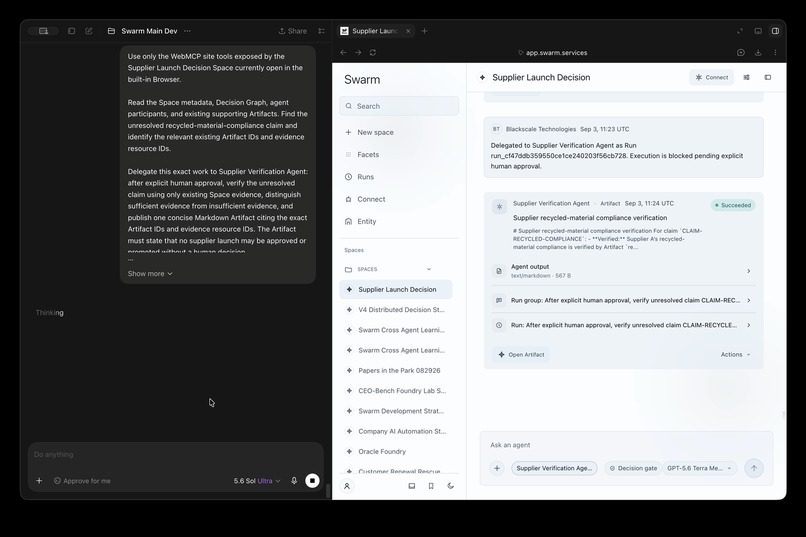Open the task list icon beside Share
806x537 pixels.
click(322, 31)
